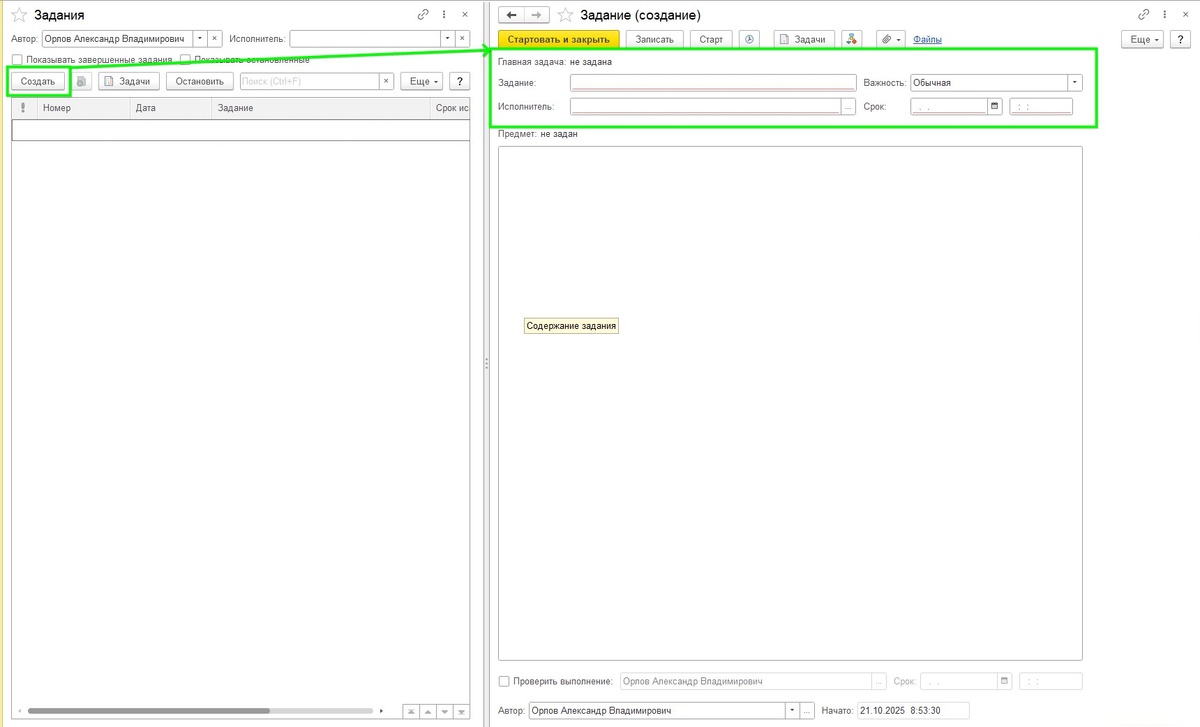Sort by the Дата column header
Viewport: 1200px width, 727px height.
[170, 107]
